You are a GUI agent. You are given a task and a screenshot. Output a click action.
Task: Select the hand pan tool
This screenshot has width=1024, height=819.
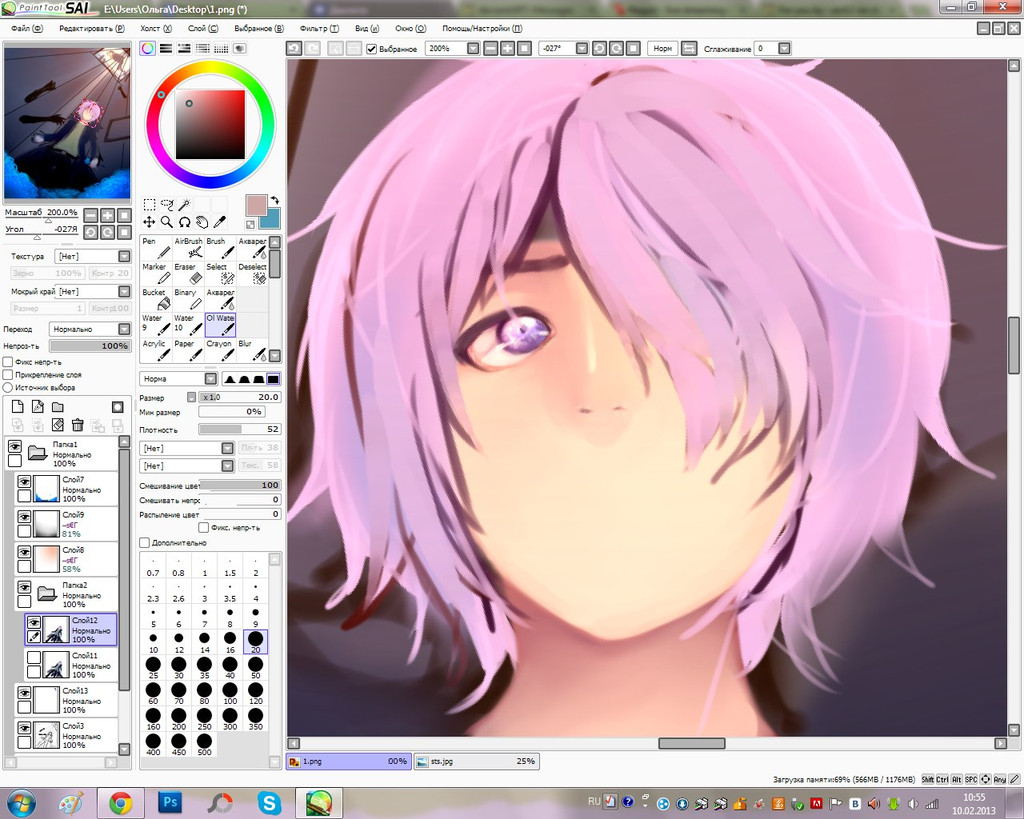coord(202,222)
